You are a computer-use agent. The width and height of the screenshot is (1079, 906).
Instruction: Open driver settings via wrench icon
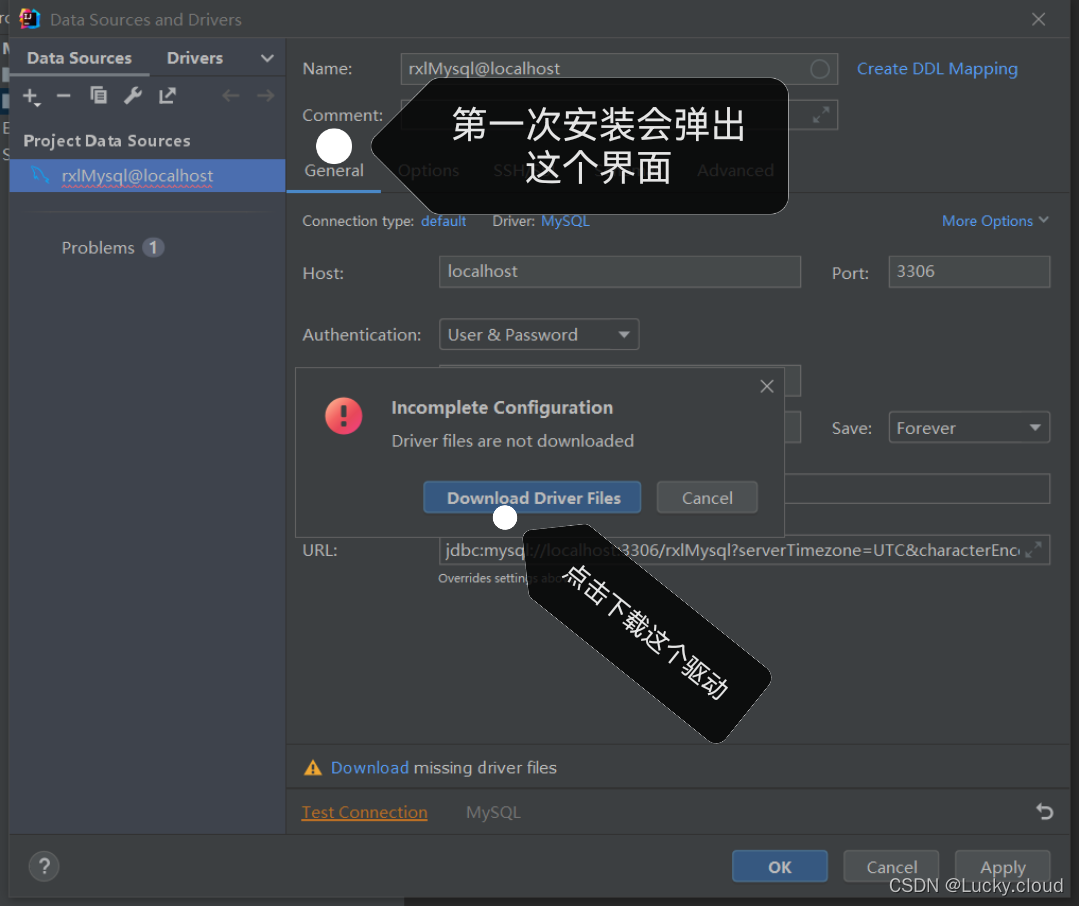[133, 96]
